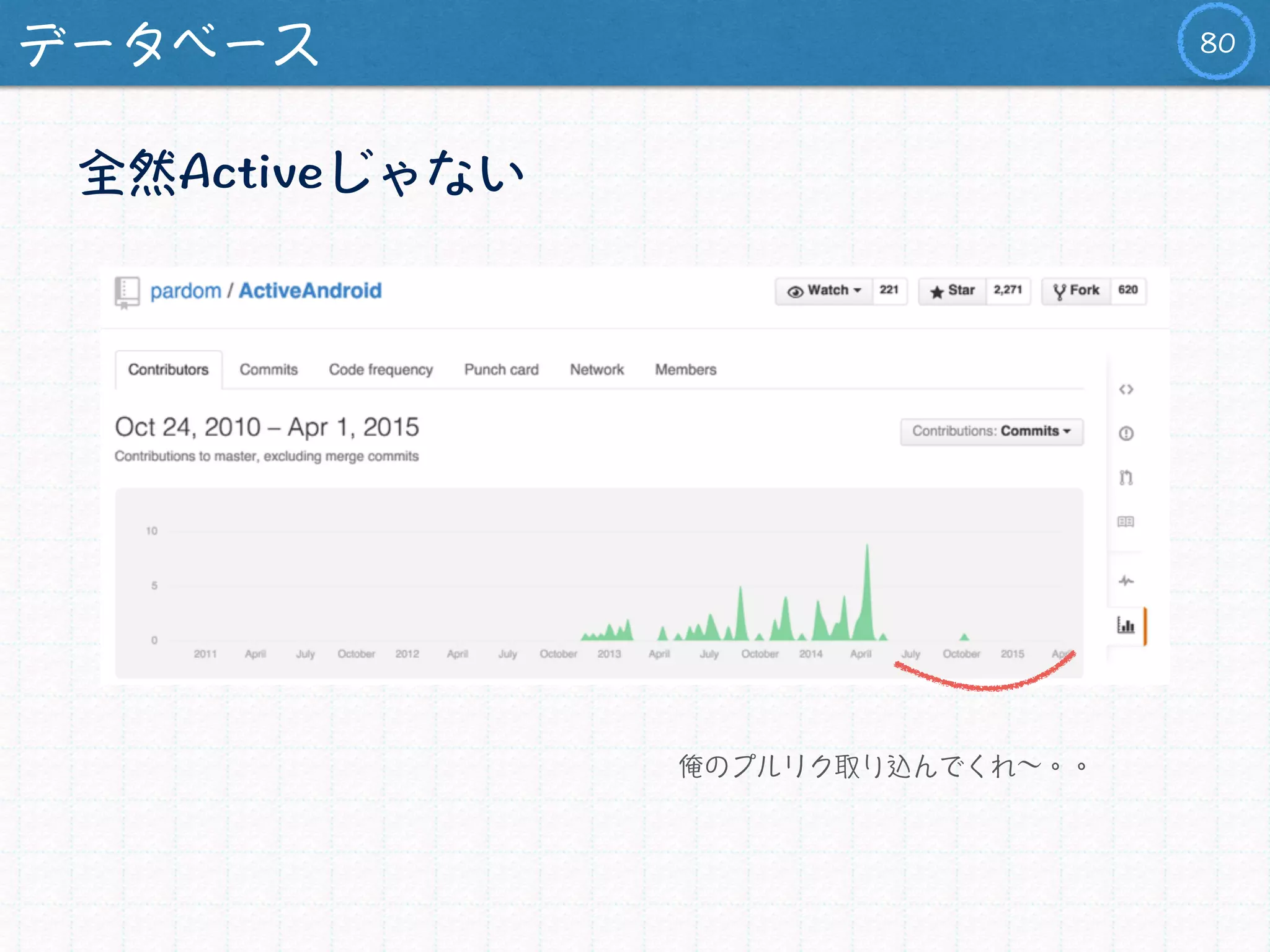Open Contributions: Commits dropdown
The height and width of the screenshot is (952, 1270).
pyautogui.click(x=991, y=431)
